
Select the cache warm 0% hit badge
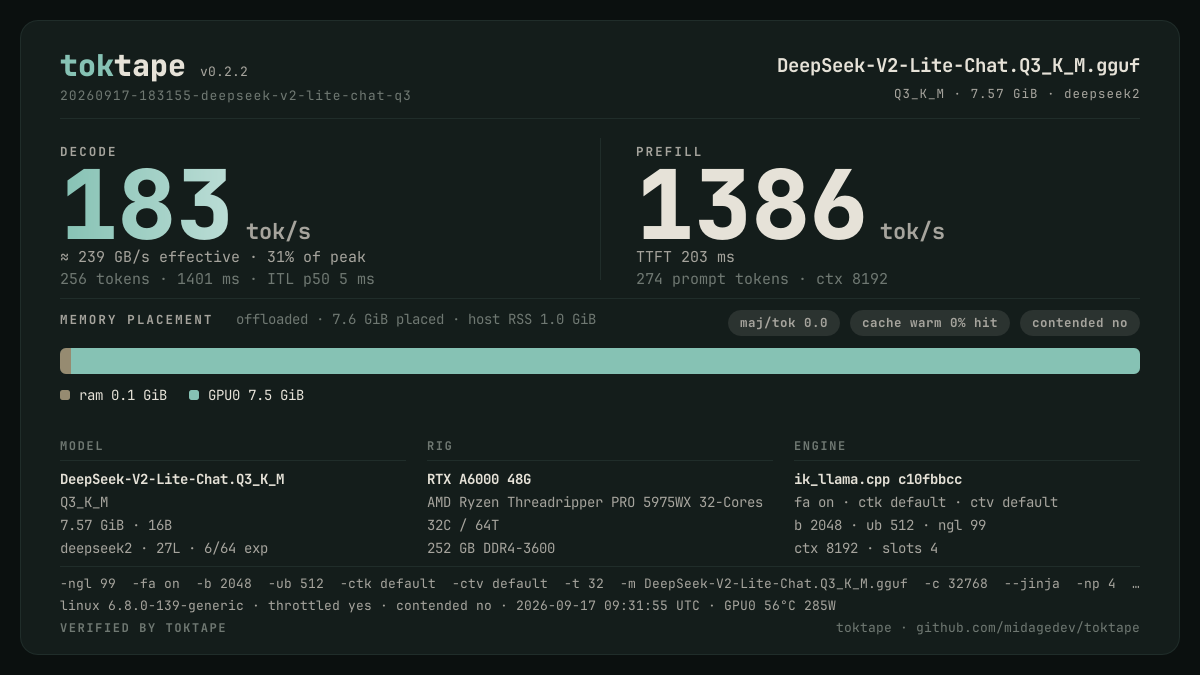coord(930,323)
